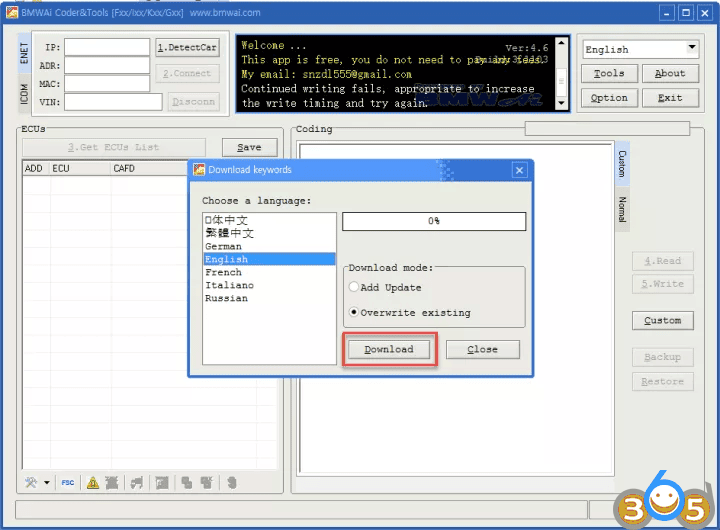Click the yellow warning triangle toolbar icon
This screenshot has width=720, height=530.
93,483
